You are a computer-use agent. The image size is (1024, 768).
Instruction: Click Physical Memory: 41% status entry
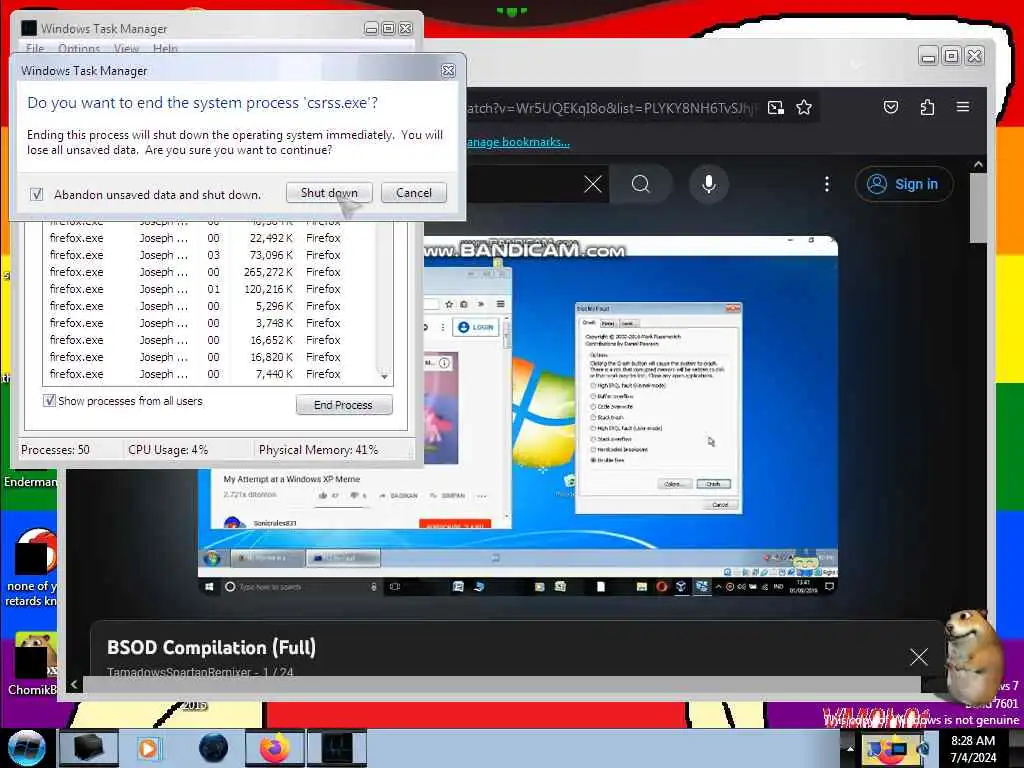click(x=318, y=450)
